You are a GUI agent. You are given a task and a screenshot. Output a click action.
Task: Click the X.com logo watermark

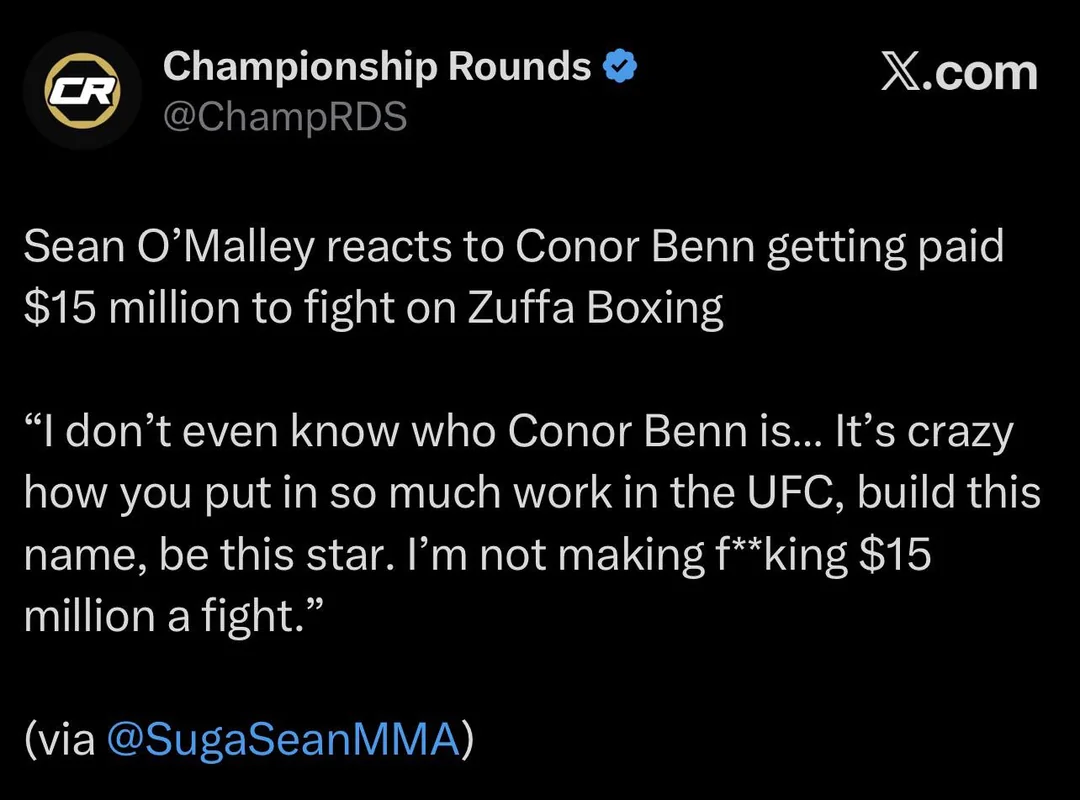pyautogui.click(x=958, y=74)
